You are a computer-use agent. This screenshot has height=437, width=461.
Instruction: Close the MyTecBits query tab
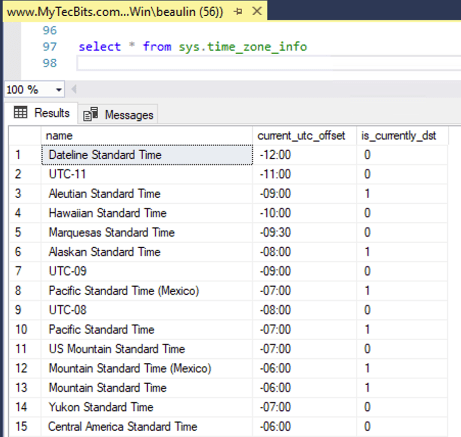tap(257, 11)
